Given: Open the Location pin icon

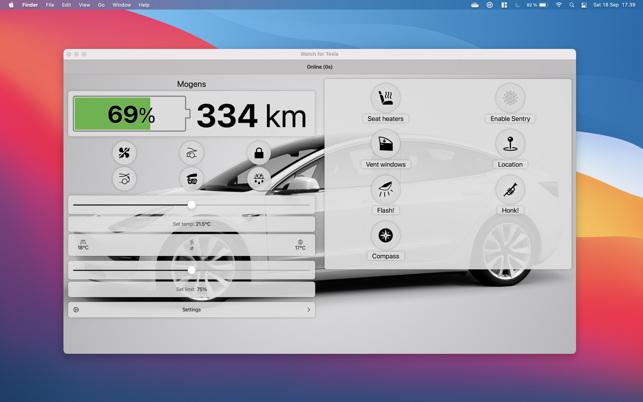Looking at the screenshot, I should [510, 144].
